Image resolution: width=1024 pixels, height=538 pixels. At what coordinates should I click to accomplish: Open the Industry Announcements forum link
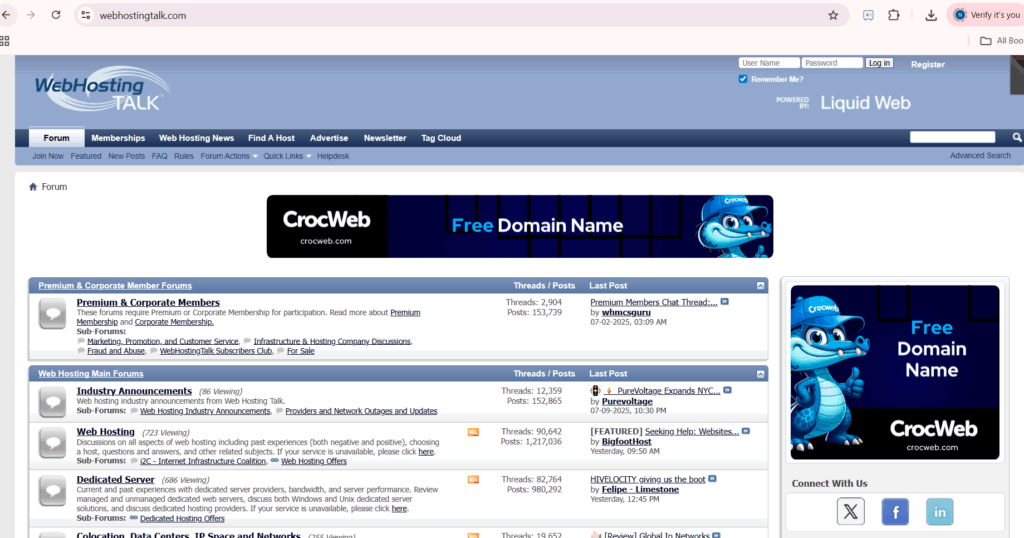coord(134,391)
